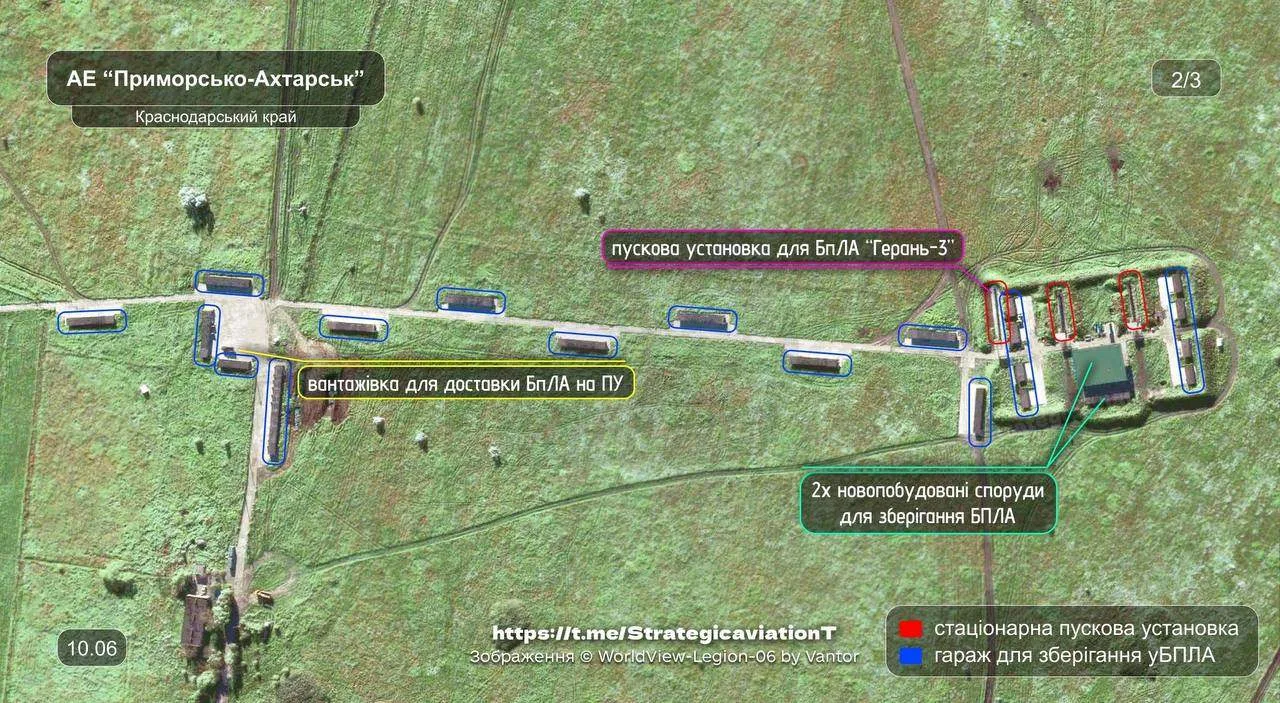The height and width of the screenshot is (703, 1280).
Task: Click the 10.06 date badge
Action: pyautogui.click(x=93, y=648)
